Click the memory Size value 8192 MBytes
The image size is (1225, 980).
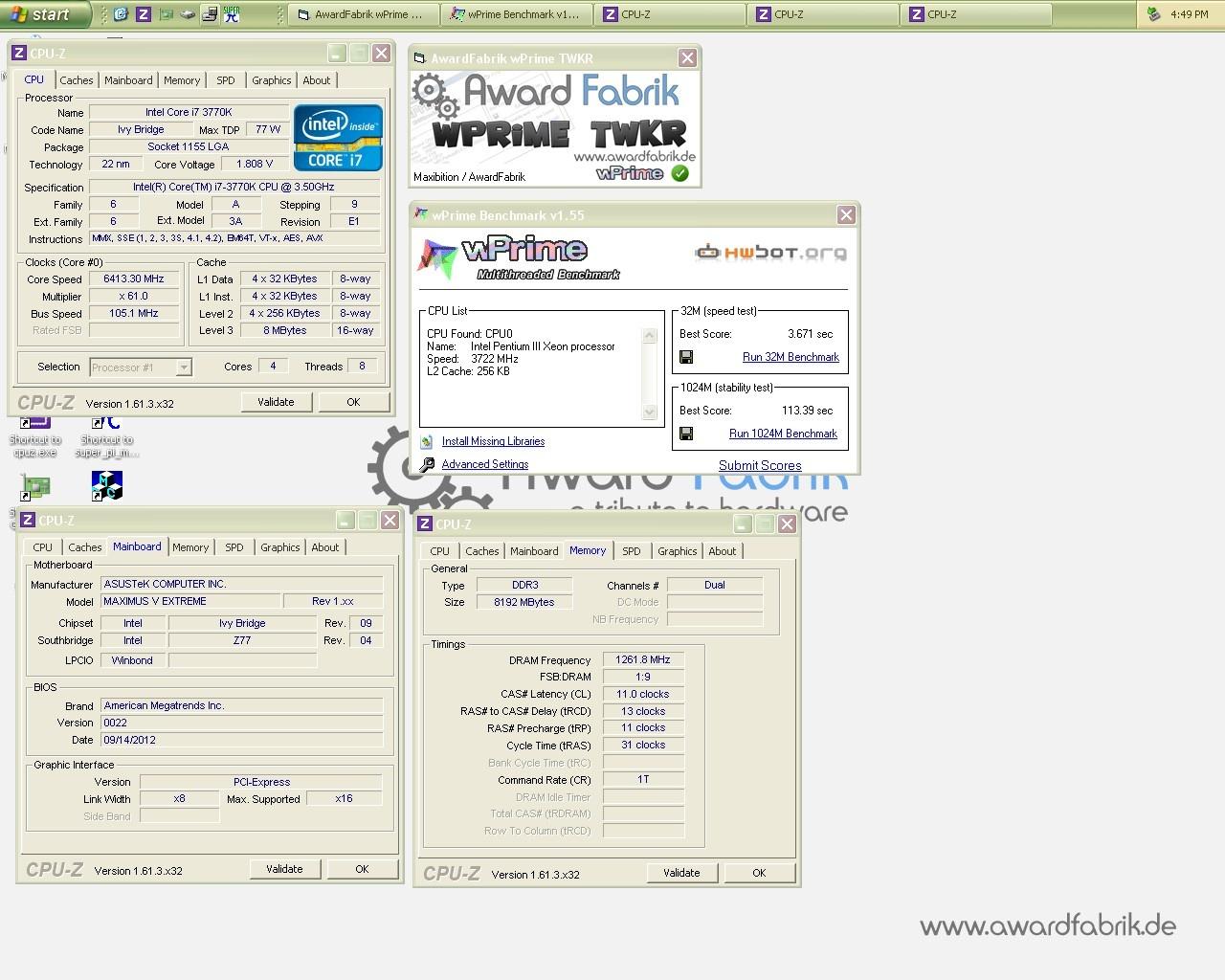click(524, 603)
